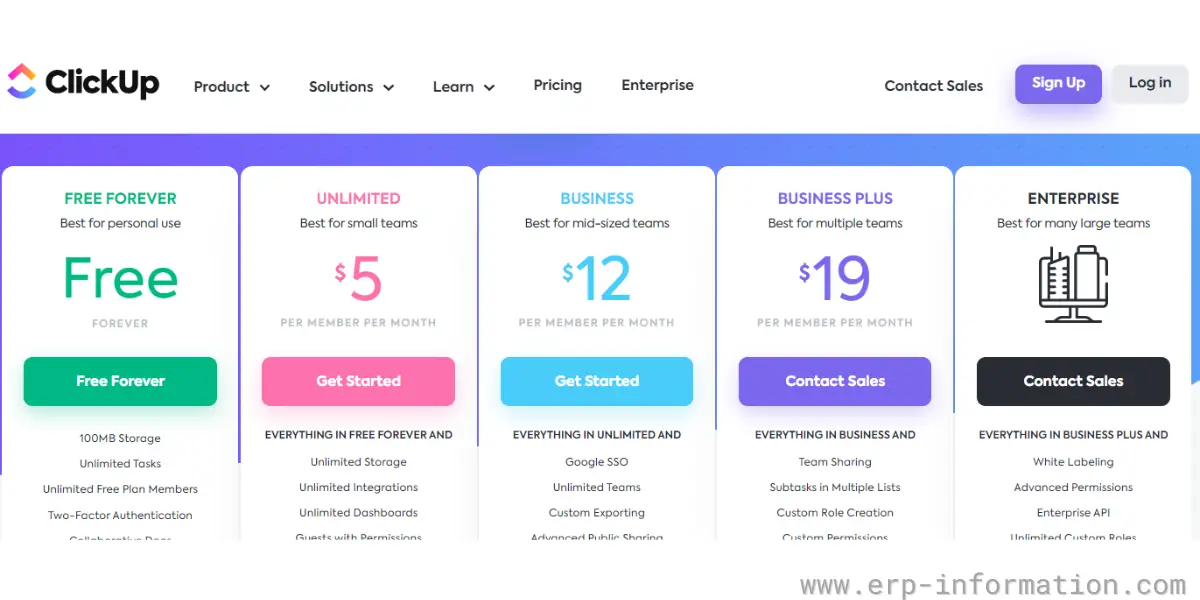Expand the Product dropdown menu
Image resolution: width=1200 pixels, height=600 pixels.
(x=232, y=87)
